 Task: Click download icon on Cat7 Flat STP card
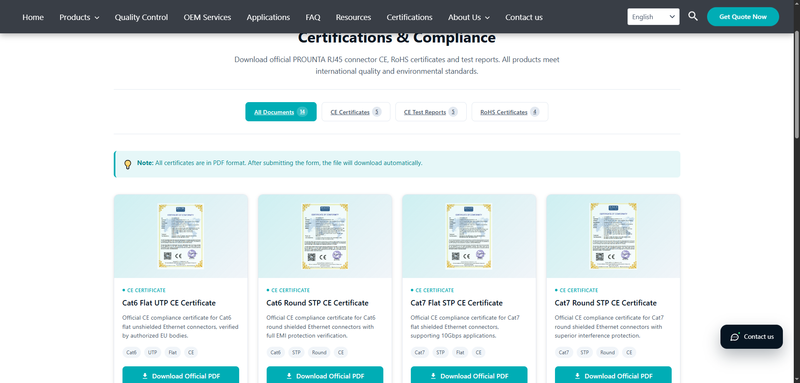[433, 376]
